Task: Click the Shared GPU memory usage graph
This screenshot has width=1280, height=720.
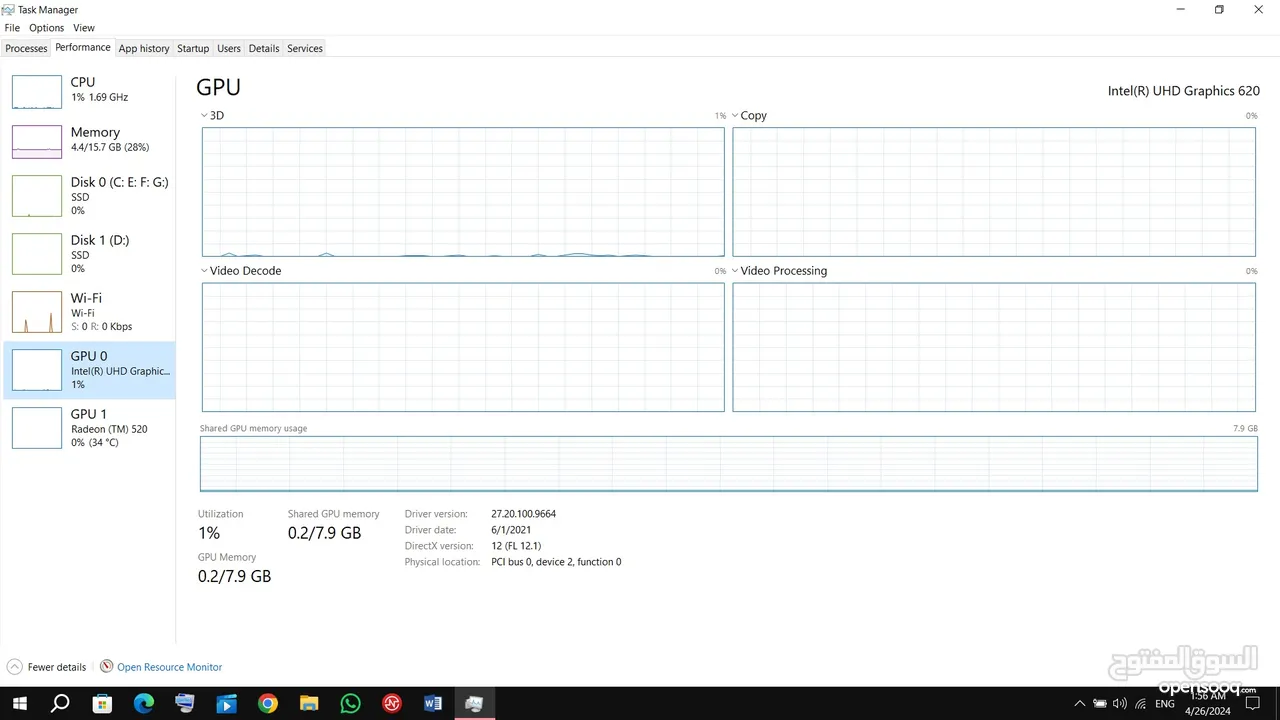Action: click(729, 464)
